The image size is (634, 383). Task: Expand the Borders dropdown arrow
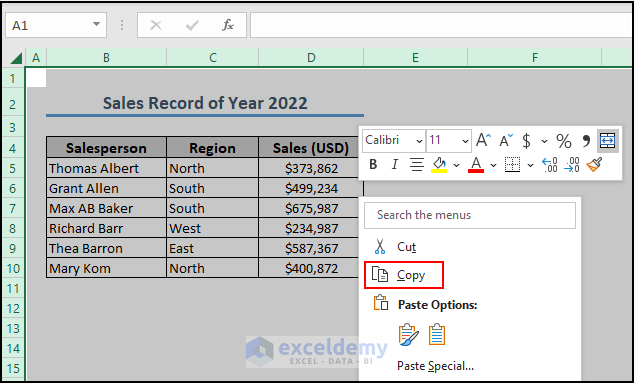[530, 165]
